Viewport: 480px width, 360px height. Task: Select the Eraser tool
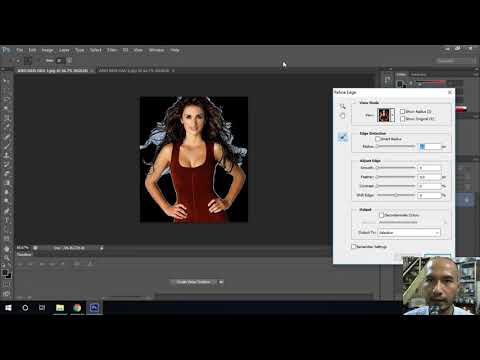click(6, 174)
